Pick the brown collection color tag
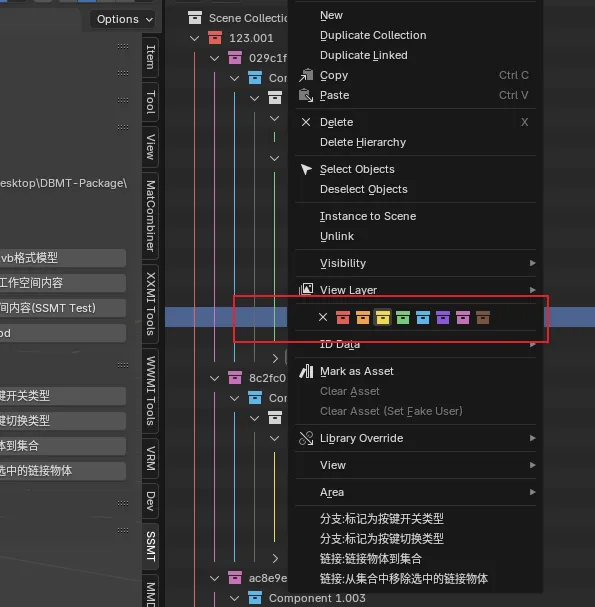This screenshot has width=595, height=607. click(x=483, y=317)
